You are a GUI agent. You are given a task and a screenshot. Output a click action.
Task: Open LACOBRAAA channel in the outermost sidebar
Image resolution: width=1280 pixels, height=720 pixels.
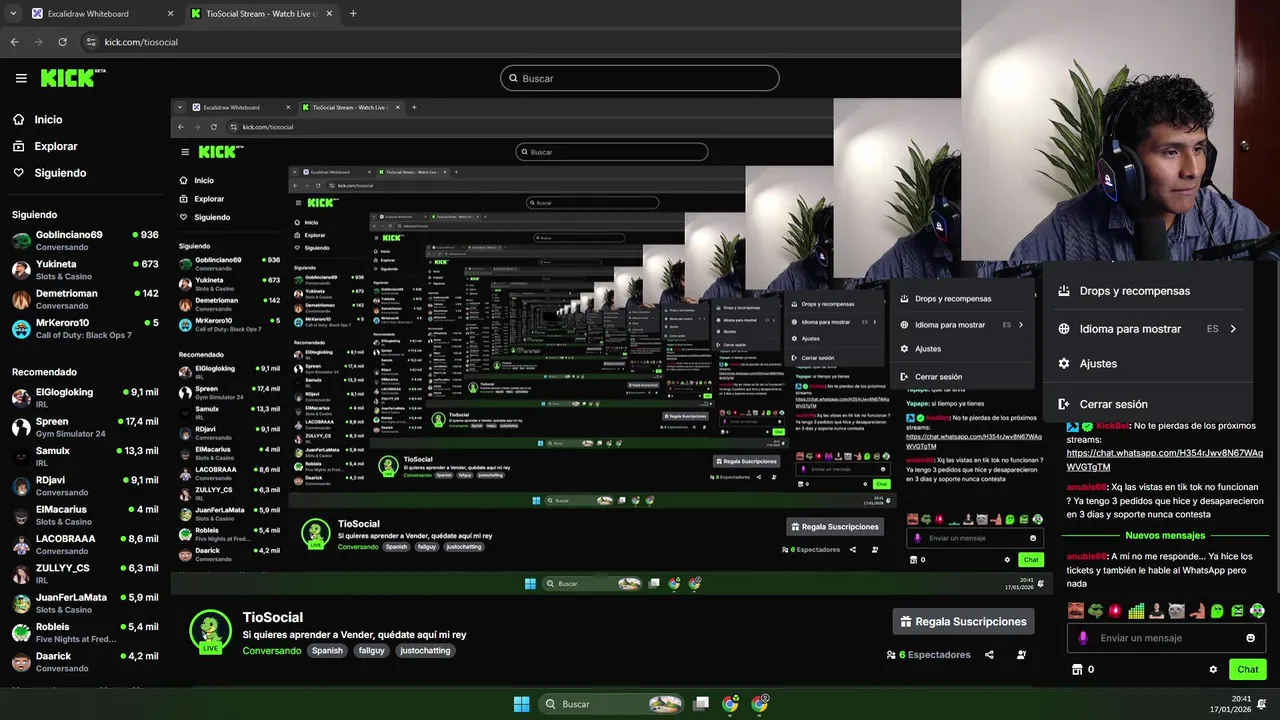pos(85,544)
